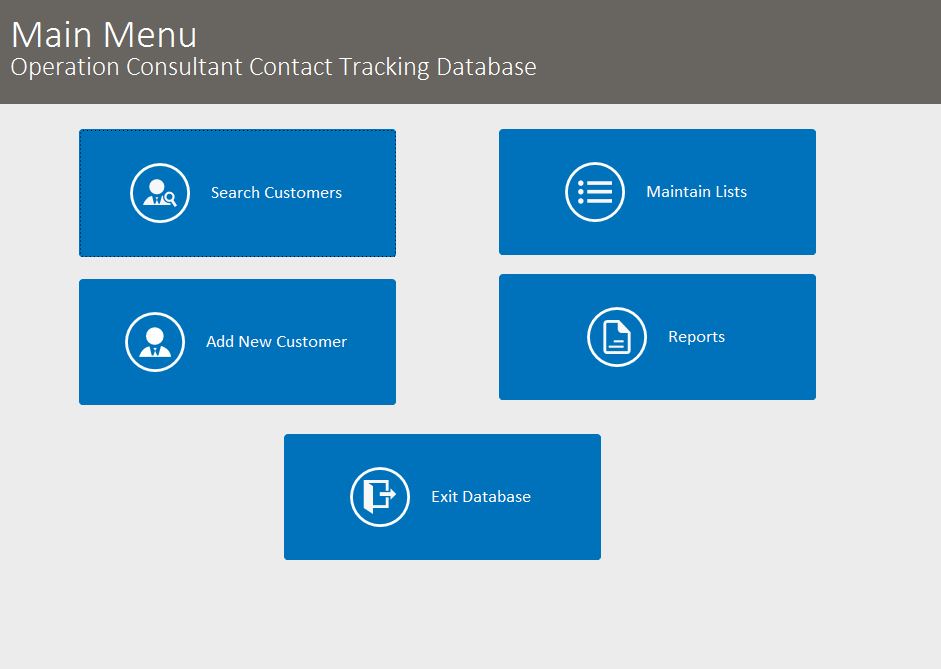This screenshot has height=669, width=941.
Task: Click the Exit Database label
Action: [x=481, y=497]
